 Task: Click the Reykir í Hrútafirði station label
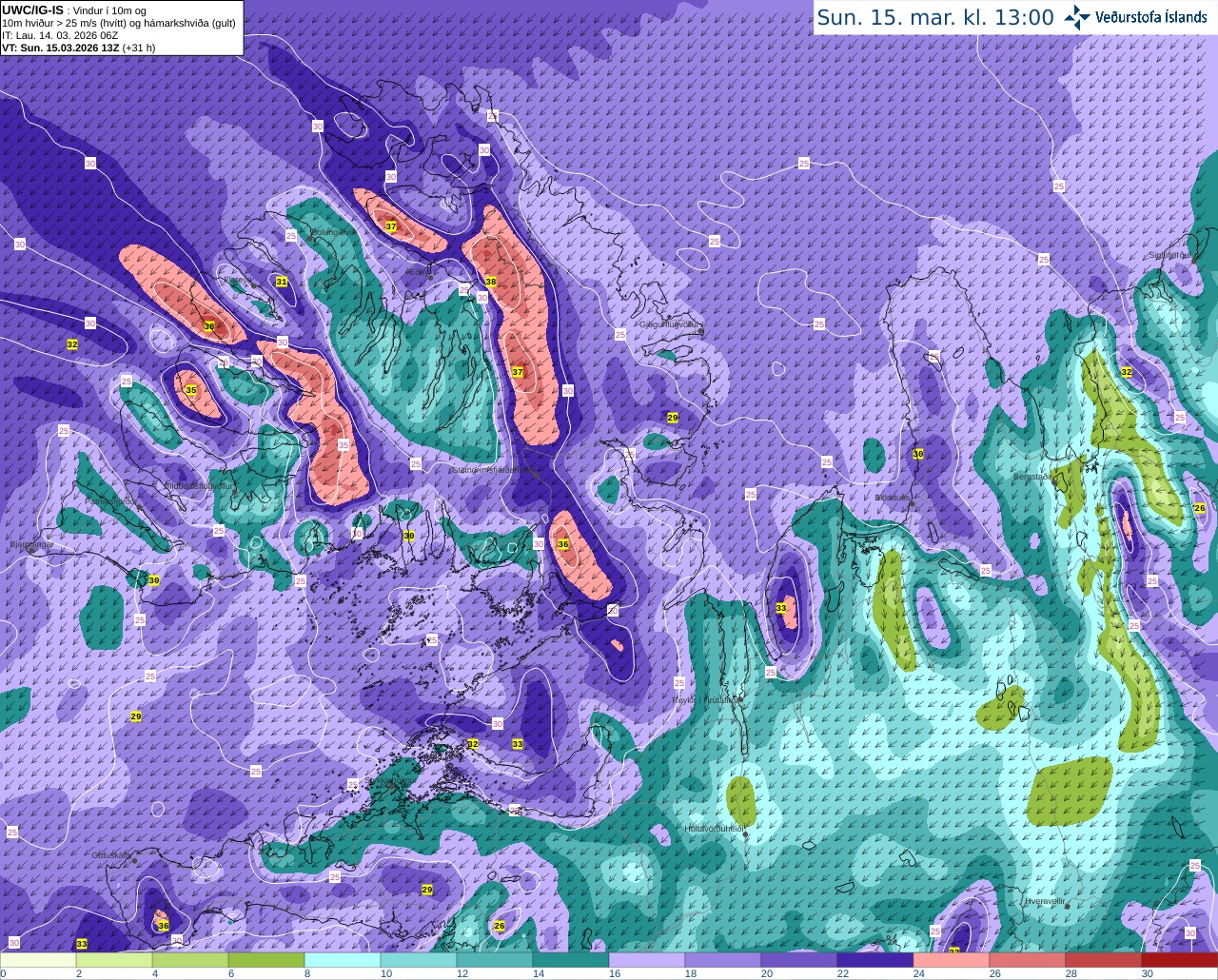[706, 699]
